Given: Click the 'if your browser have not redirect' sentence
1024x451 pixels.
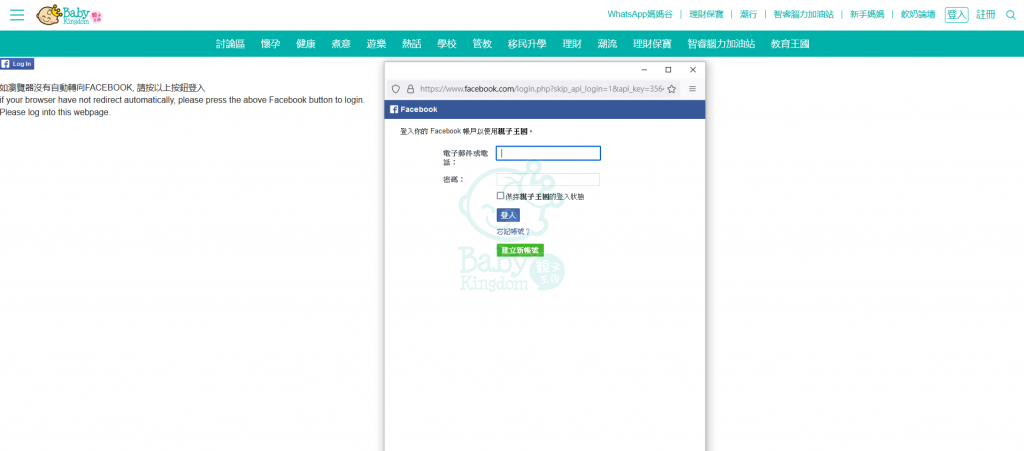Looking at the screenshot, I should click(182, 100).
